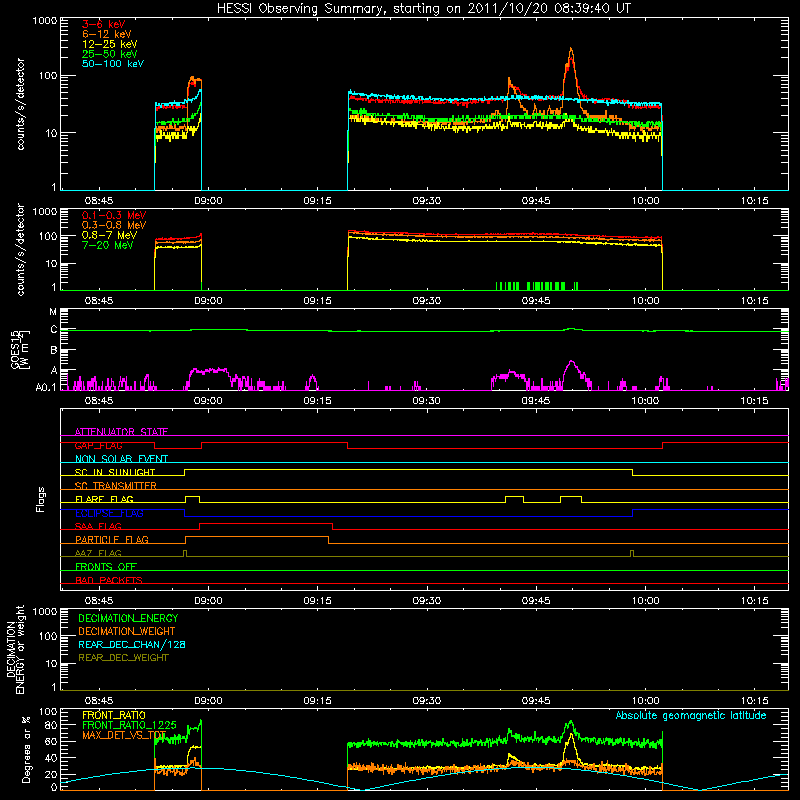Click the counts/s/detector title of keV panel
This screenshot has width=800, height=800.
point(20,104)
